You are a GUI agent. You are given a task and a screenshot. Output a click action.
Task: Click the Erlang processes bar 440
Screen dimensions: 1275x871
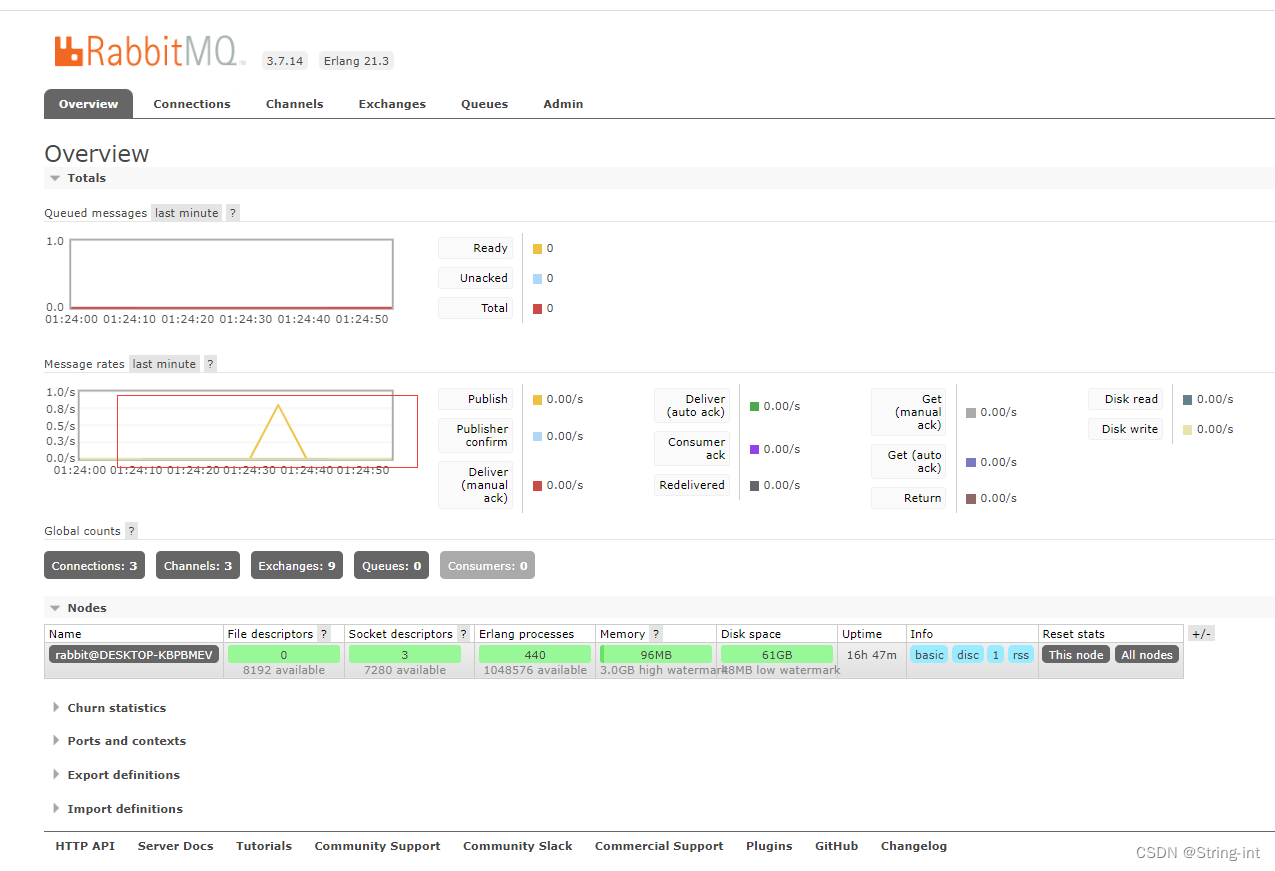535,655
